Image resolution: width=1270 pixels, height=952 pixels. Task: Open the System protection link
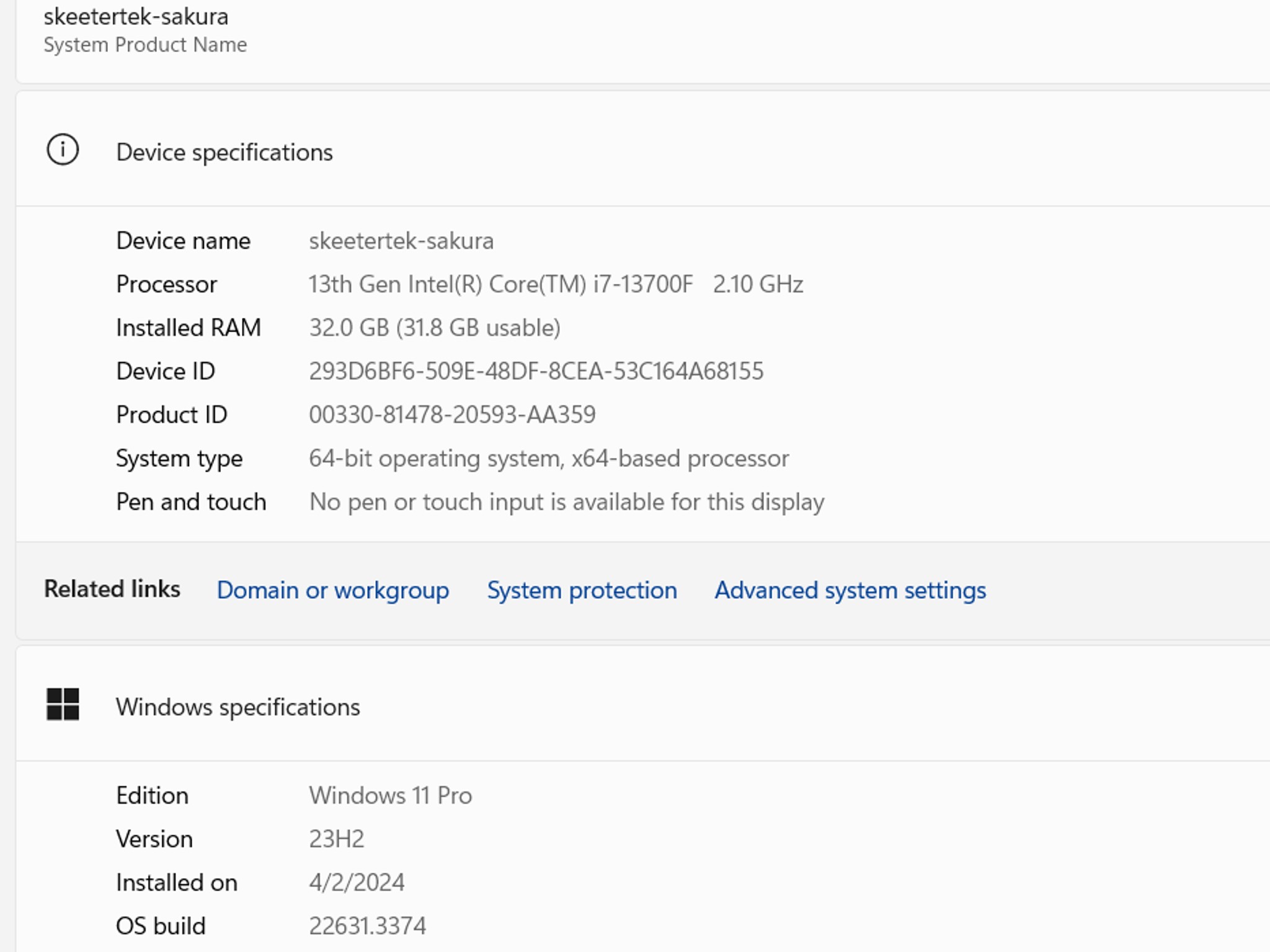coord(582,590)
